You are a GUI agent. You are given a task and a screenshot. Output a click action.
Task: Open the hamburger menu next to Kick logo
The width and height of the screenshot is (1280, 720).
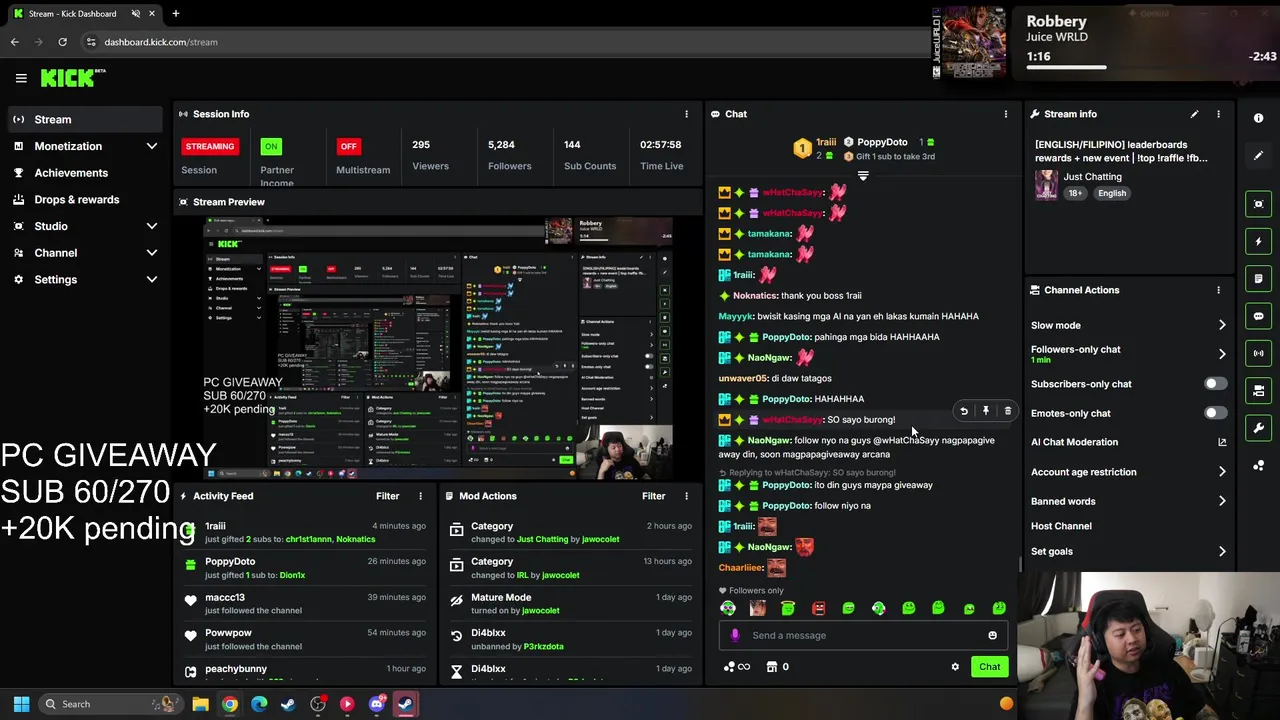point(21,78)
